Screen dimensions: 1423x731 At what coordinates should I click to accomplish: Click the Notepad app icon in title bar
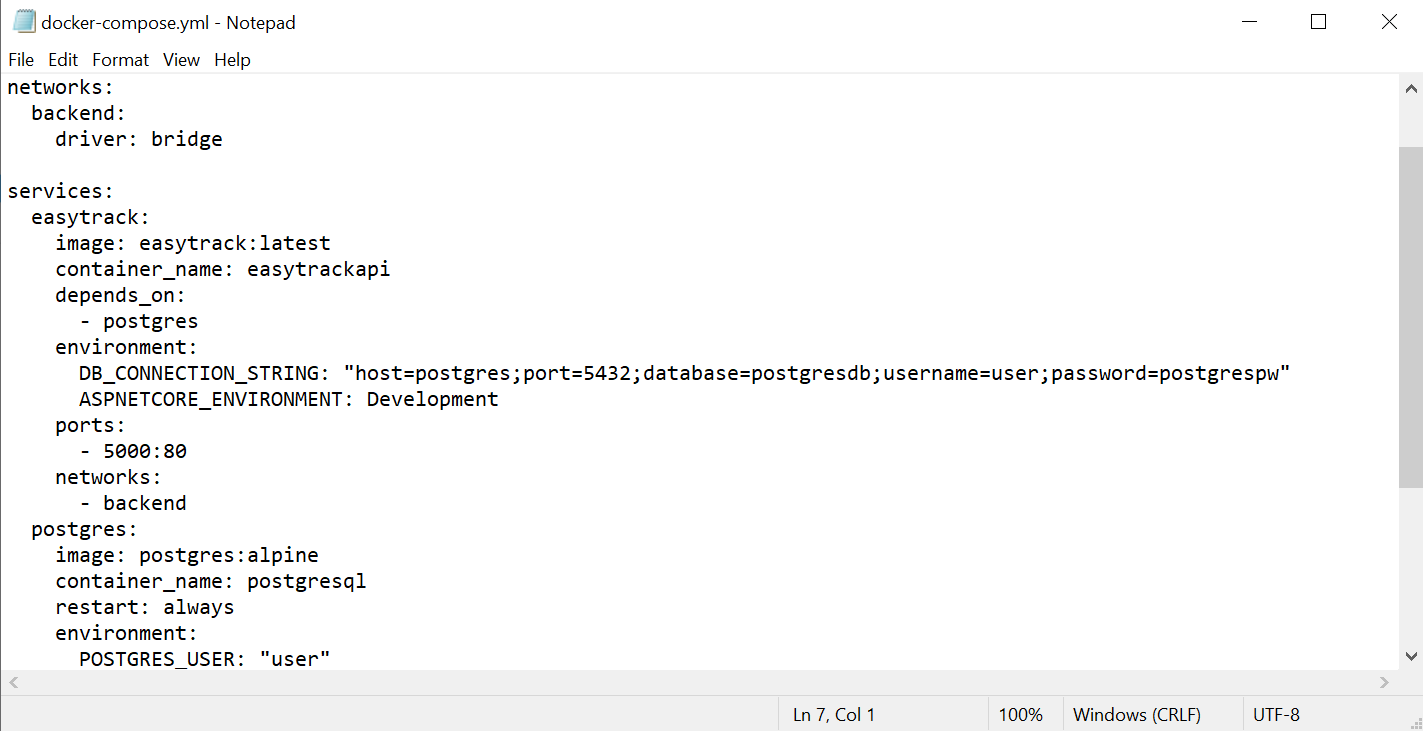pyautogui.click(x=23, y=22)
